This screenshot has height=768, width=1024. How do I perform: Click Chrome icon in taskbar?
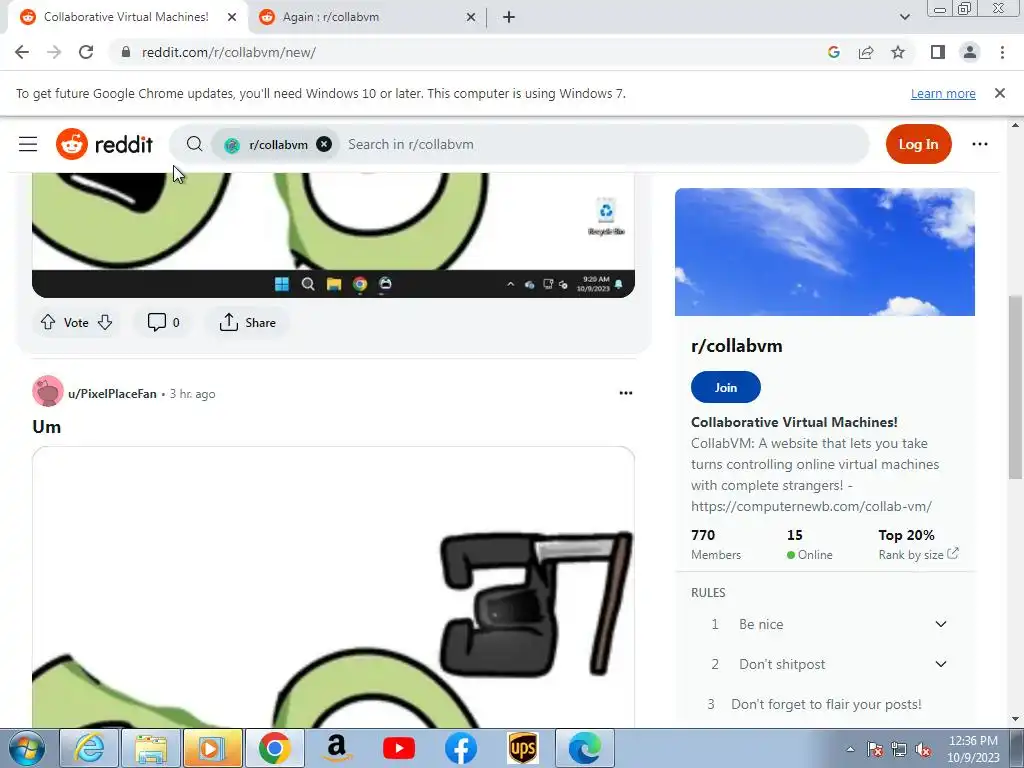(x=275, y=748)
